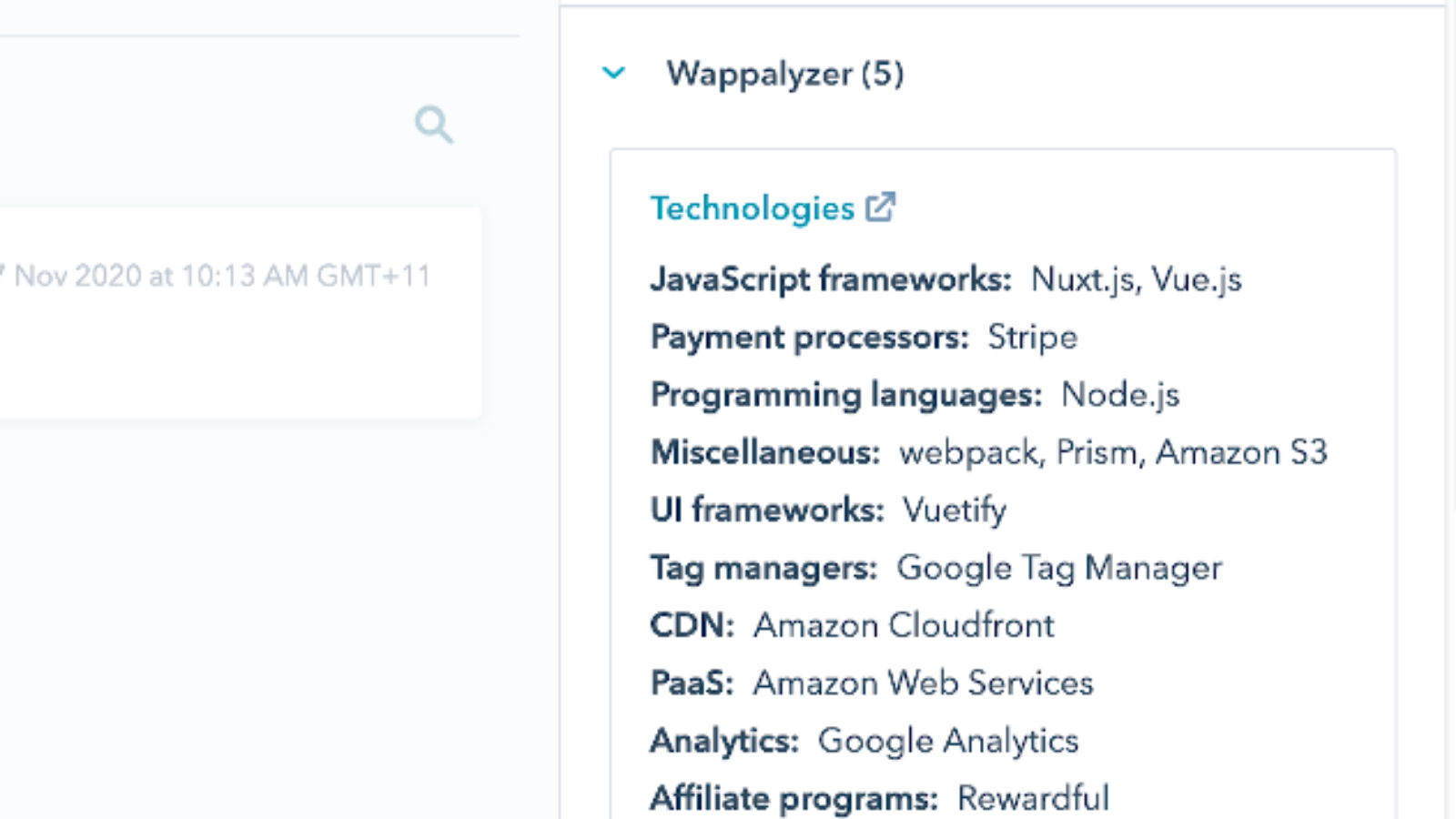This screenshot has height=819, width=1456.
Task: Collapse the Wappalyzer section chevron
Action: (614, 73)
